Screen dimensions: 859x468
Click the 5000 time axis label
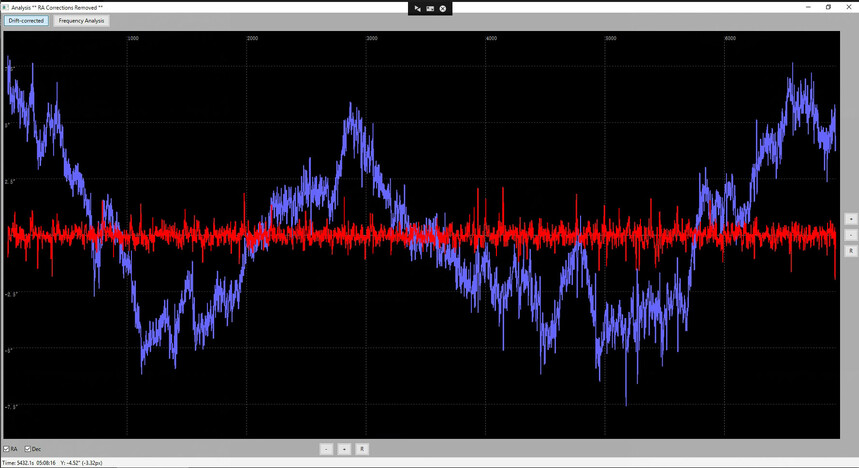tap(611, 38)
